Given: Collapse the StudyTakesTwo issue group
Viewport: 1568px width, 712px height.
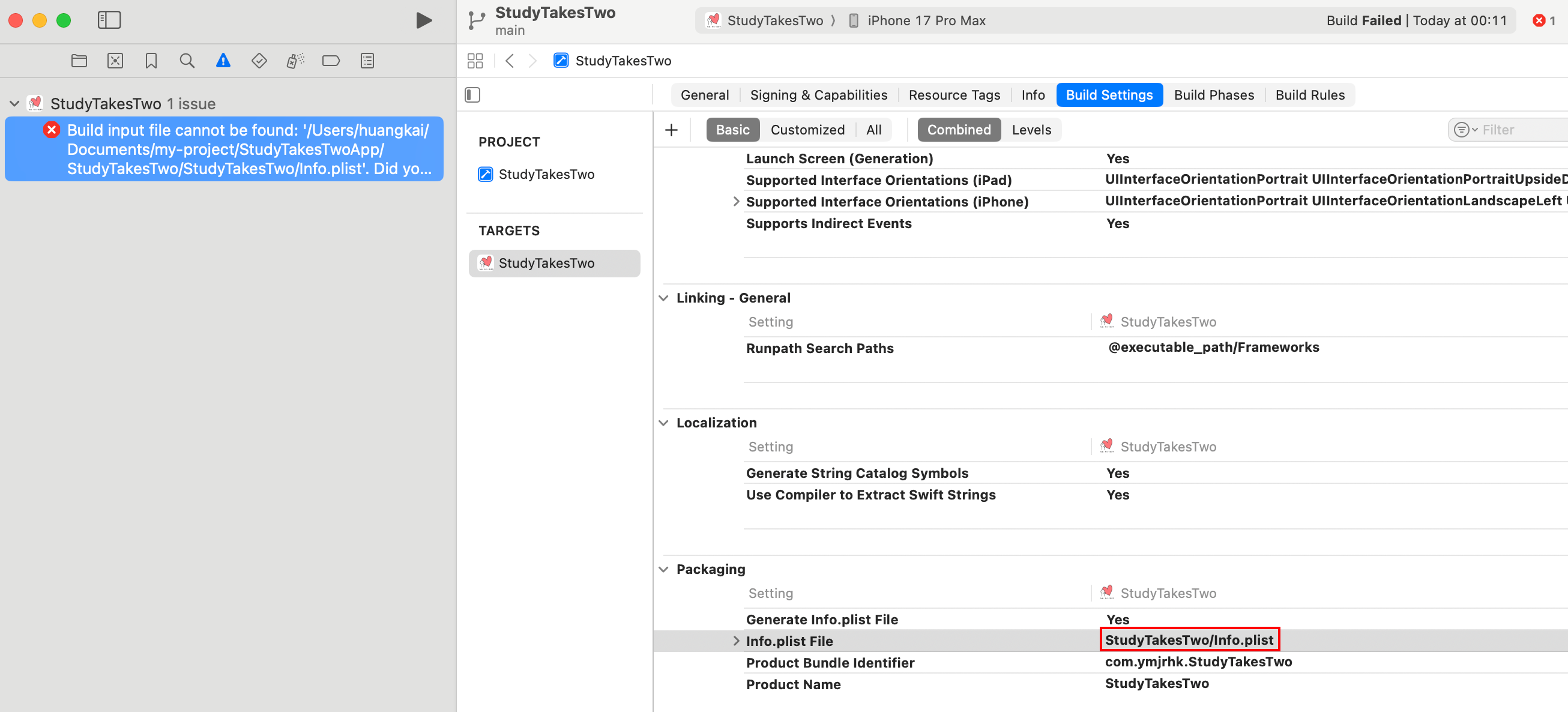Looking at the screenshot, I should (x=14, y=103).
